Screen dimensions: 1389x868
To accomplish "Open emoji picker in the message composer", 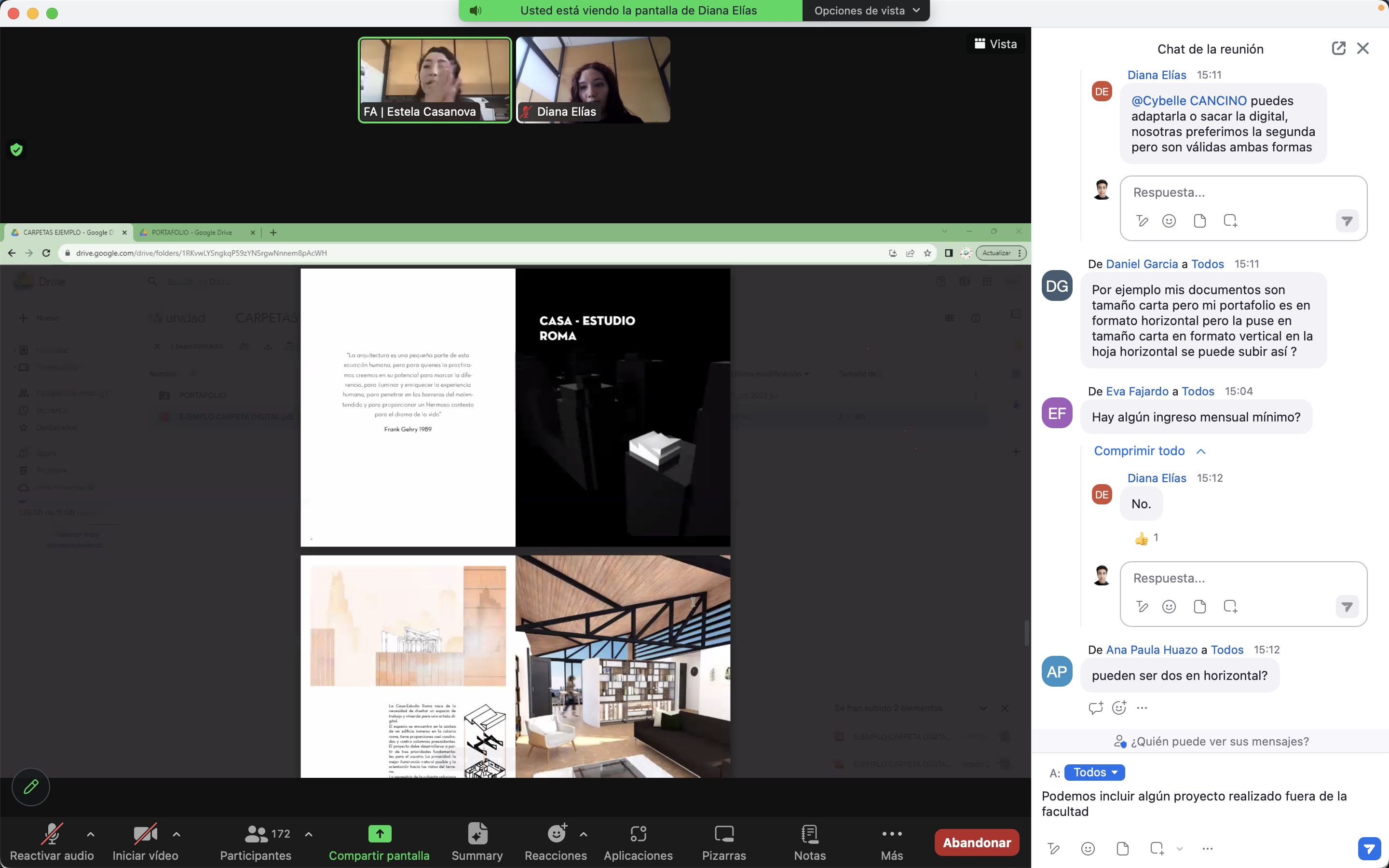I will 1088,849.
